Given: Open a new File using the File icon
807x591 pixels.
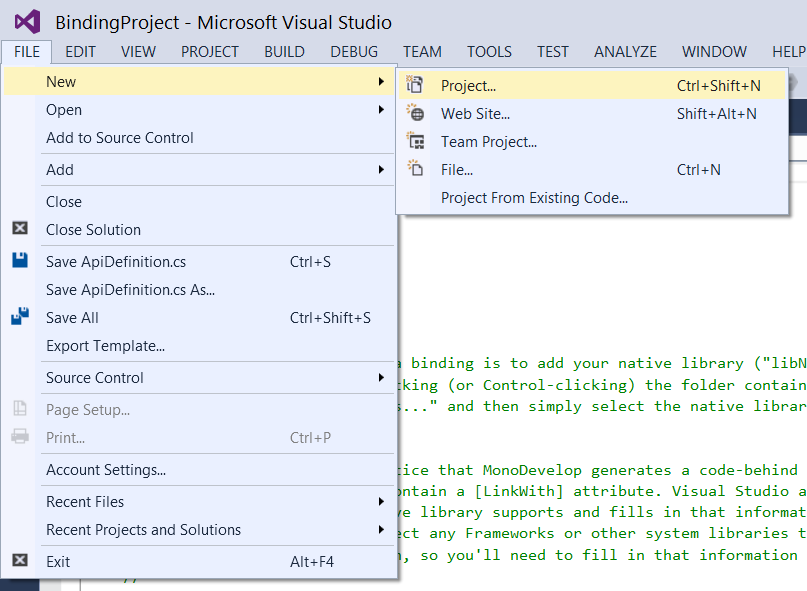Looking at the screenshot, I should (414, 169).
